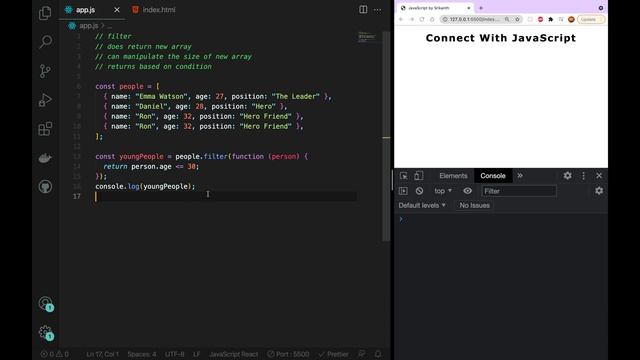The height and width of the screenshot is (360, 640).
Task: Toggle the DevTools device toolbar
Action: [x=418, y=176]
